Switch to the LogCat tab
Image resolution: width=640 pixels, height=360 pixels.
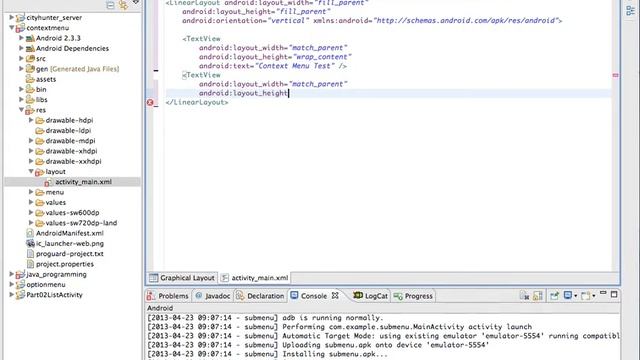[x=371, y=296]
